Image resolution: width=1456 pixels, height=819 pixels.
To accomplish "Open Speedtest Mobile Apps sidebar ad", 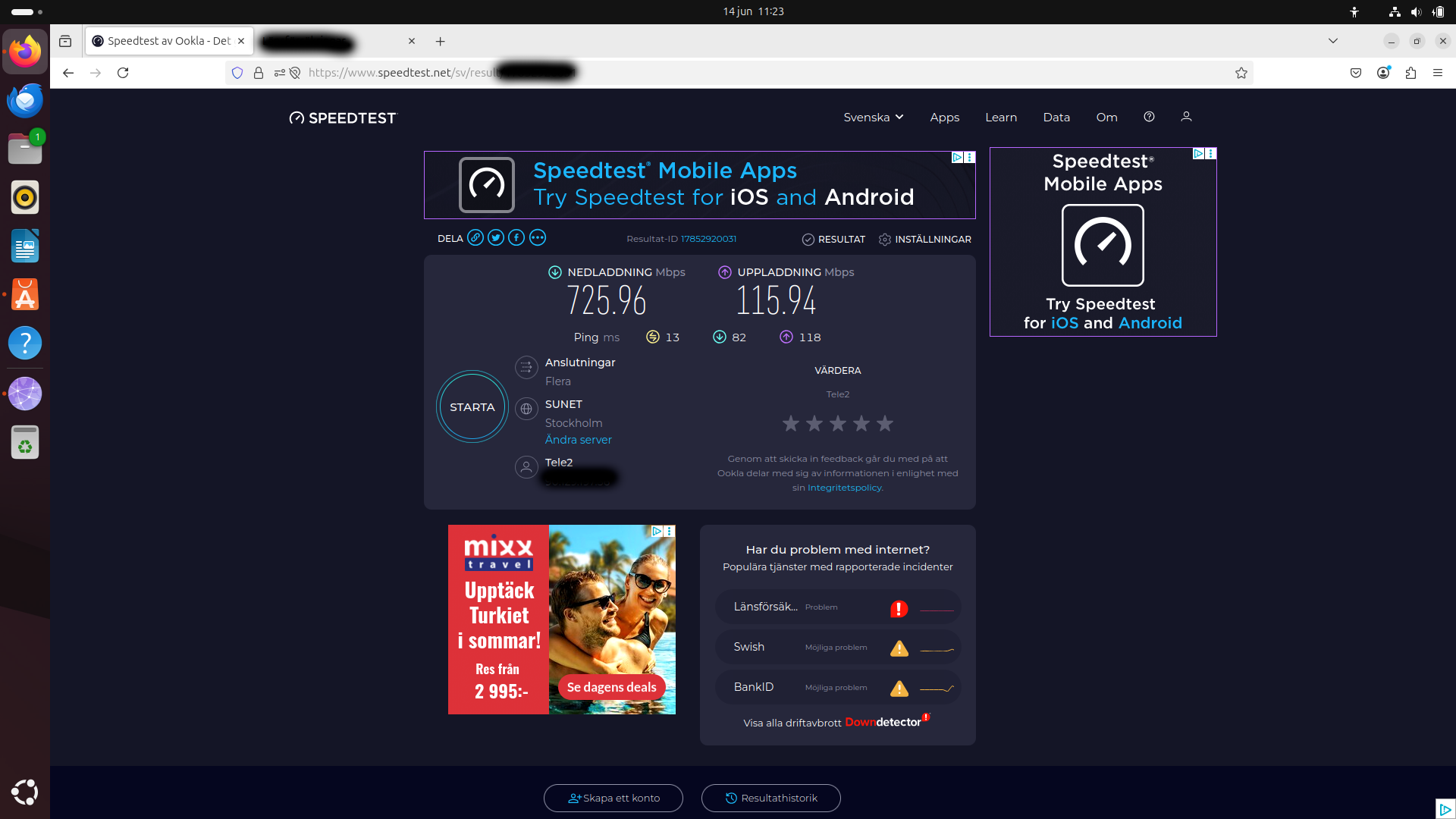I will pyautogui.click(x=1103, y=242).
